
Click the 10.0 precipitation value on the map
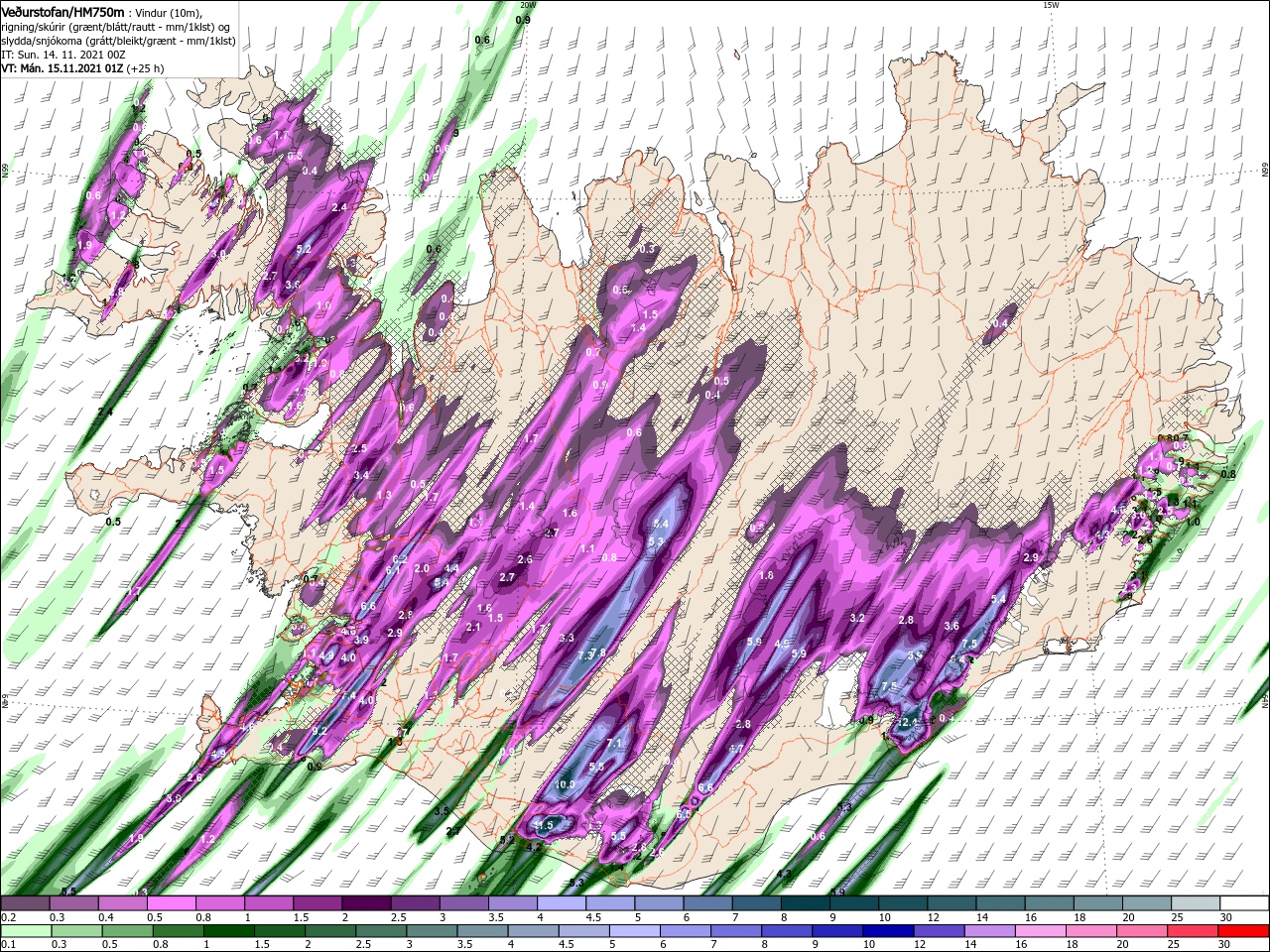(565, 783)
